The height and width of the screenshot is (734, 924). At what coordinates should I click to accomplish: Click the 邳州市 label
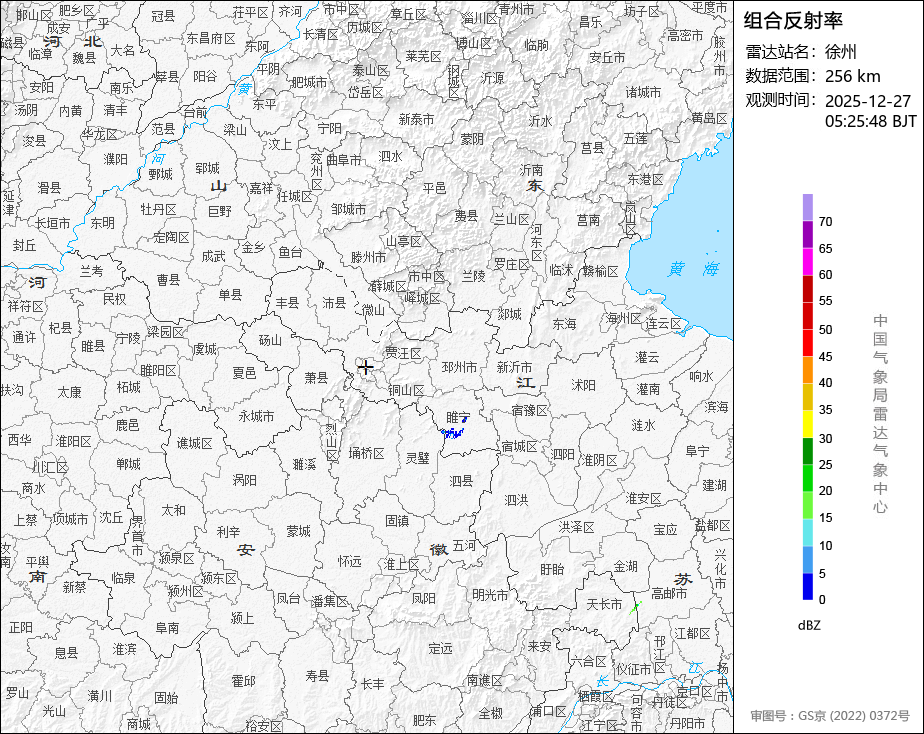point(460,367)
